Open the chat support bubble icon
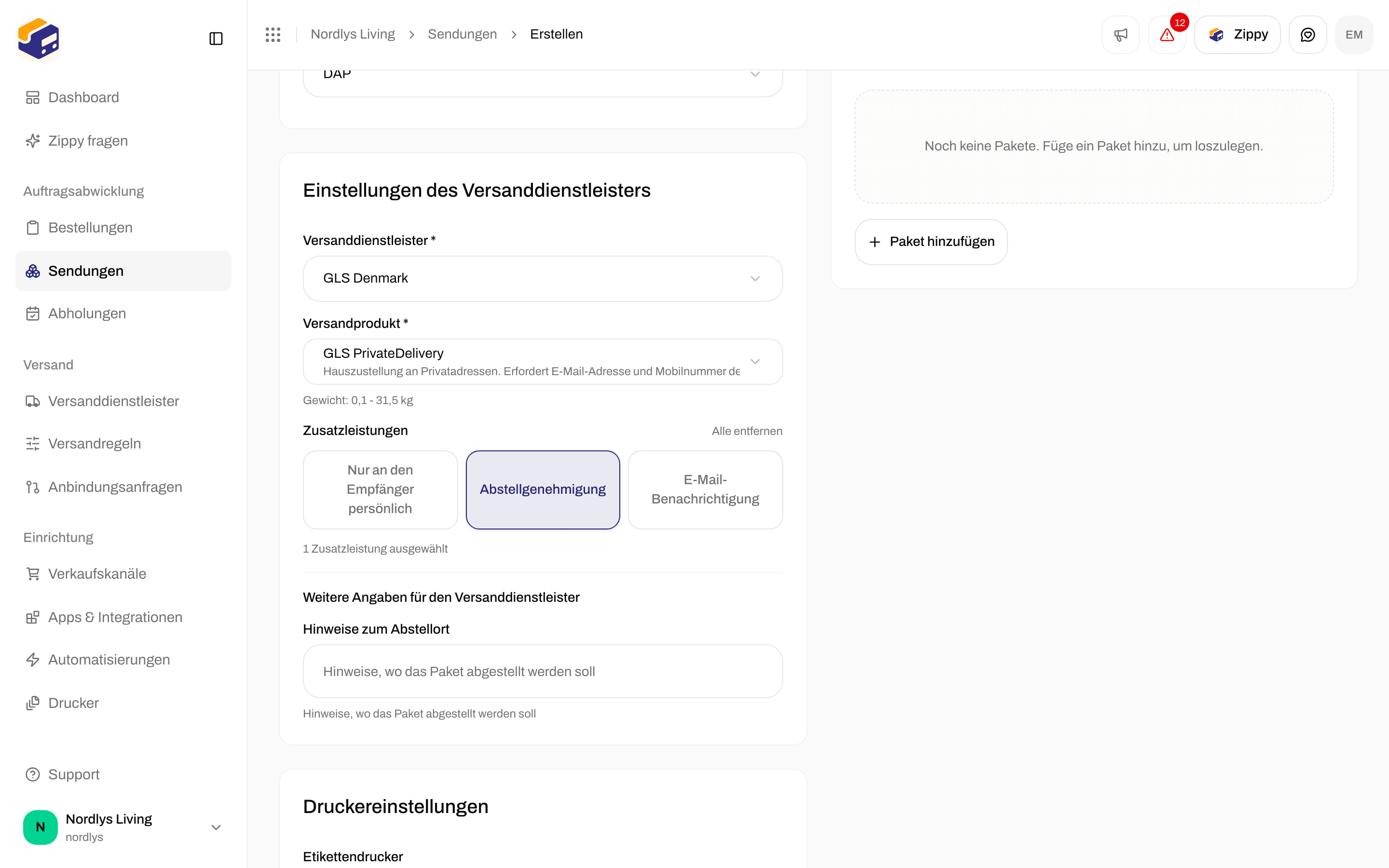 [x=1307, y=34]
